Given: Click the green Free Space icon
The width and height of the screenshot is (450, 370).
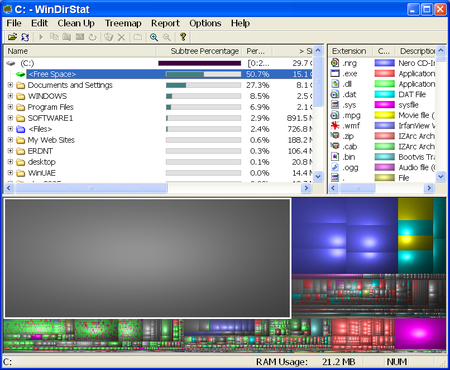Looking at the screenshot, I should [x=21, y=74].
